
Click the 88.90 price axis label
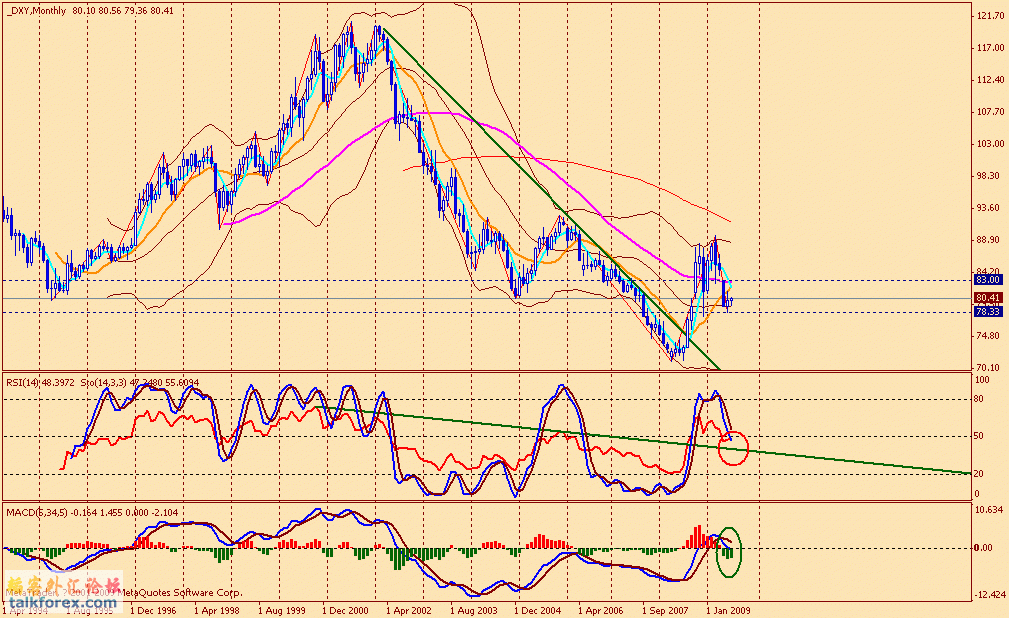[x=988, y=240]
